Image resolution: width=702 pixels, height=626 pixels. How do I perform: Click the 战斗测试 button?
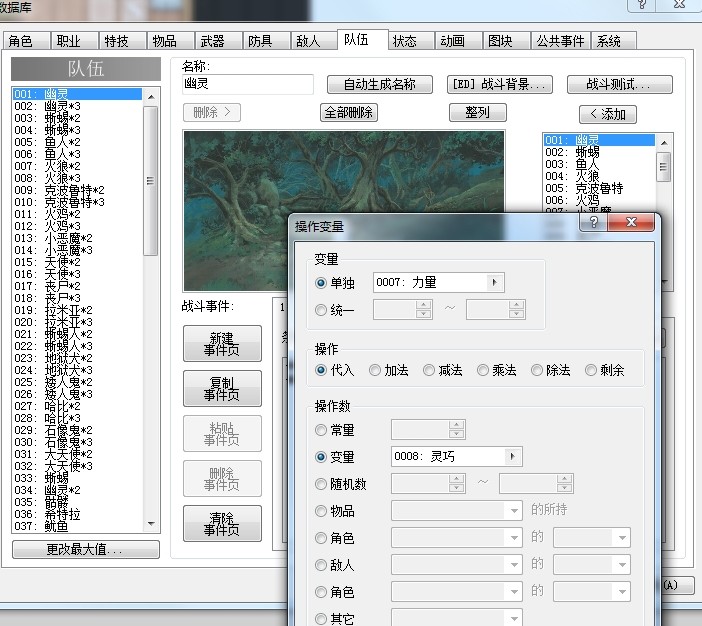coord(620,84)
